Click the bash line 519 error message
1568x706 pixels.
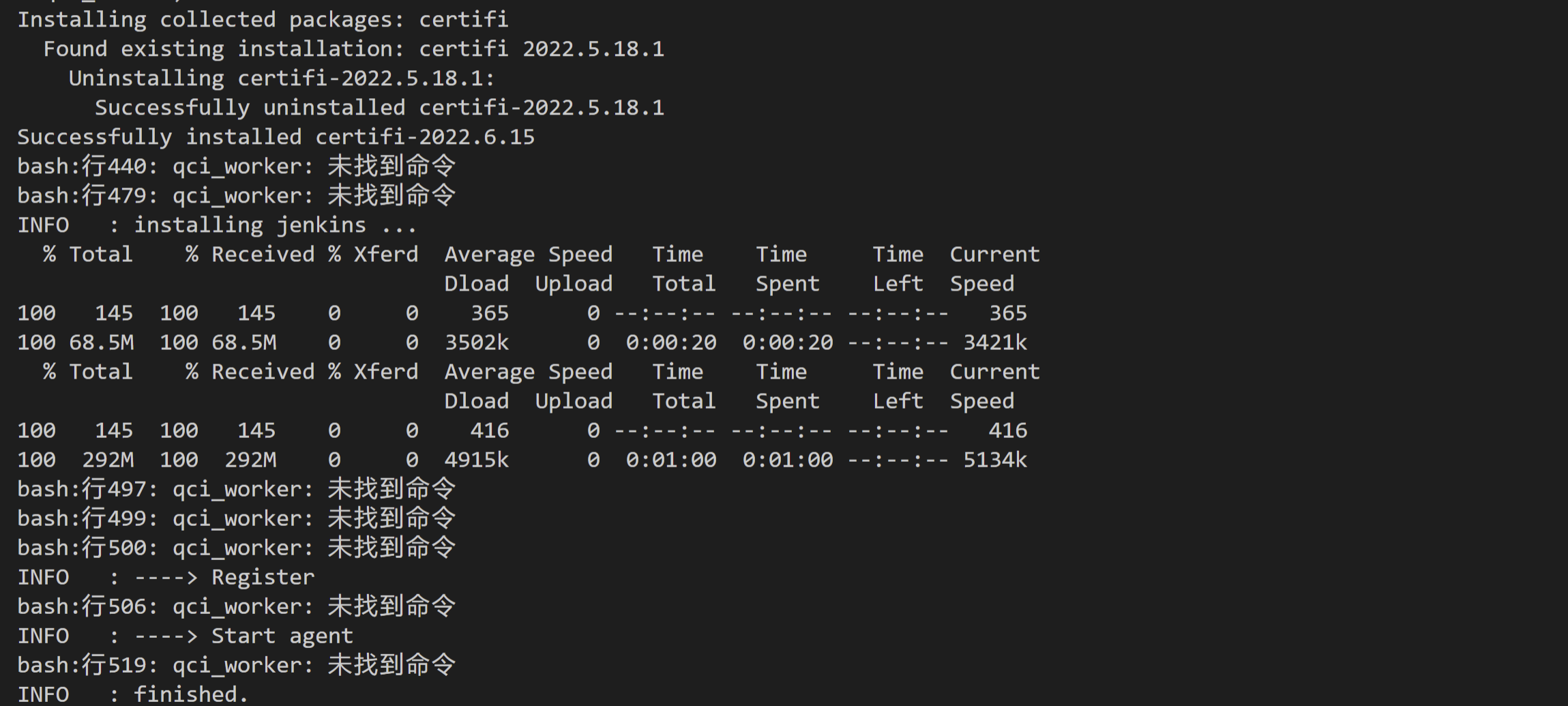236,665
